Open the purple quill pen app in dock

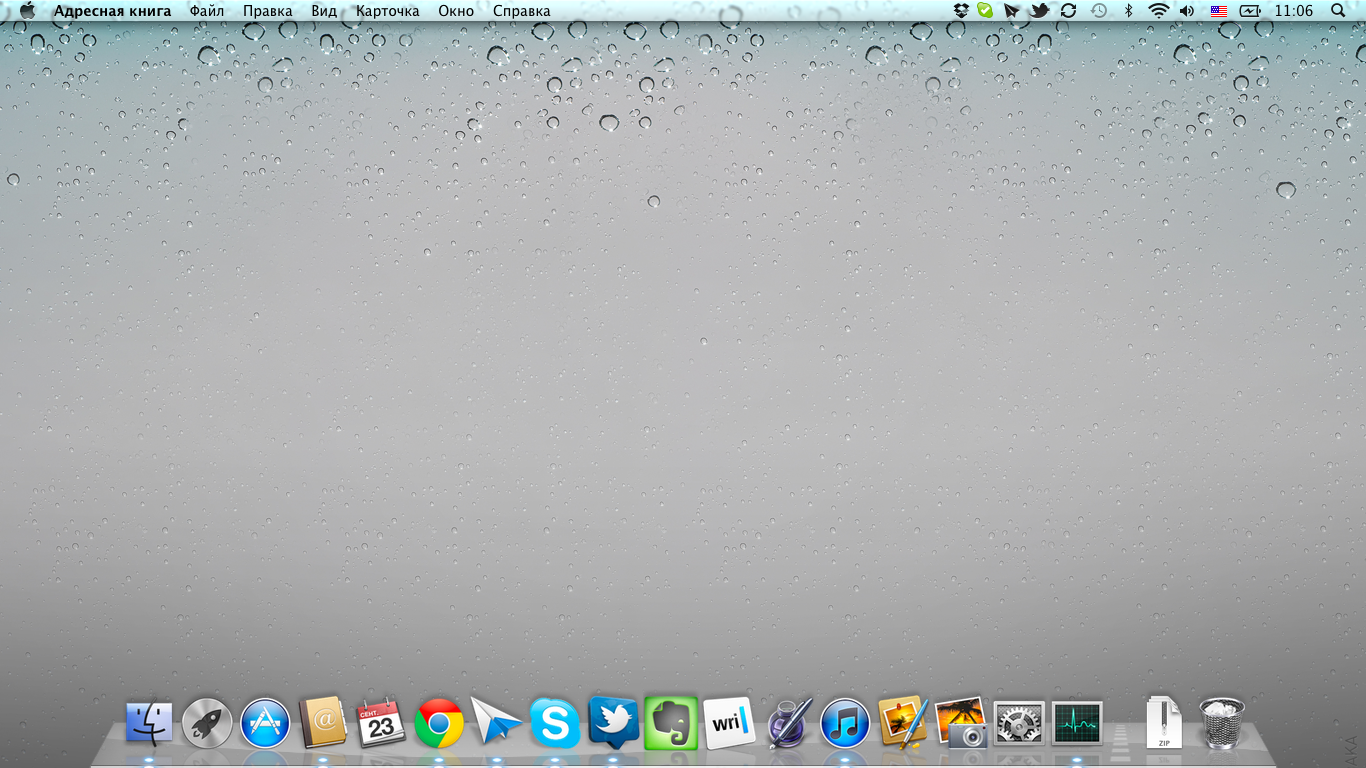pos(788,723)
